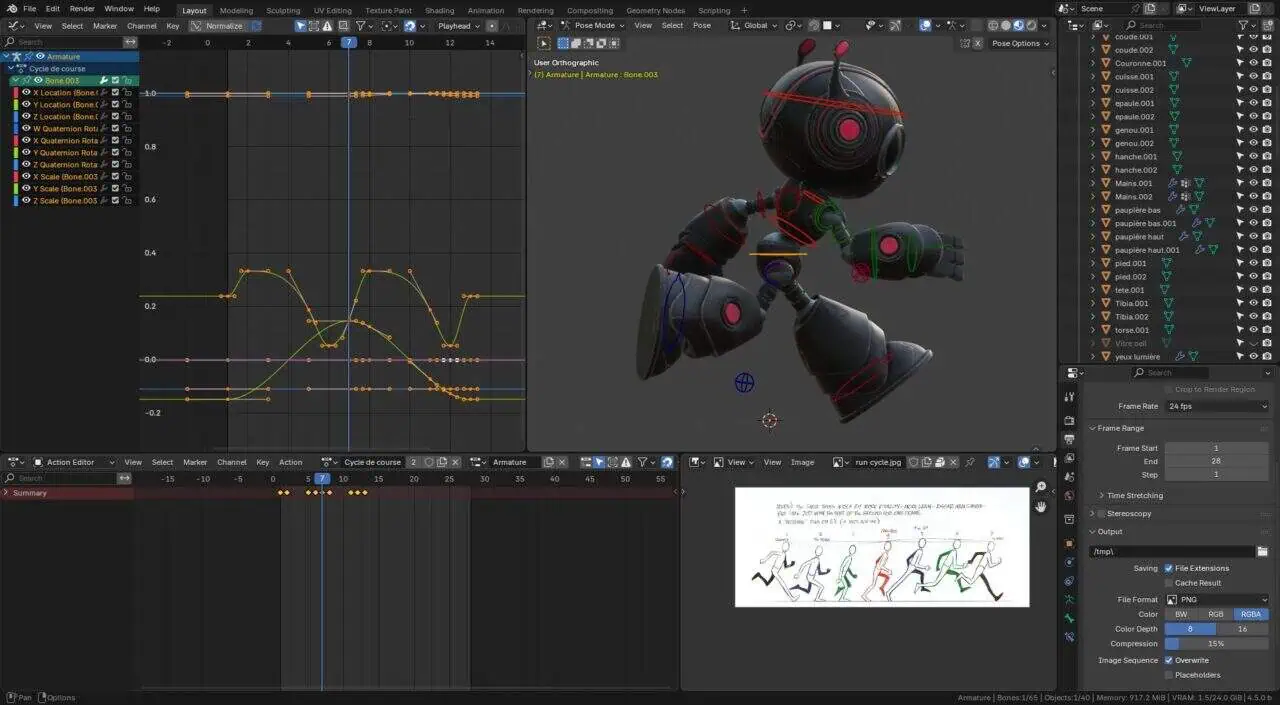
Task: Click the Compression slider
Action: click(x=1216, y=644)
